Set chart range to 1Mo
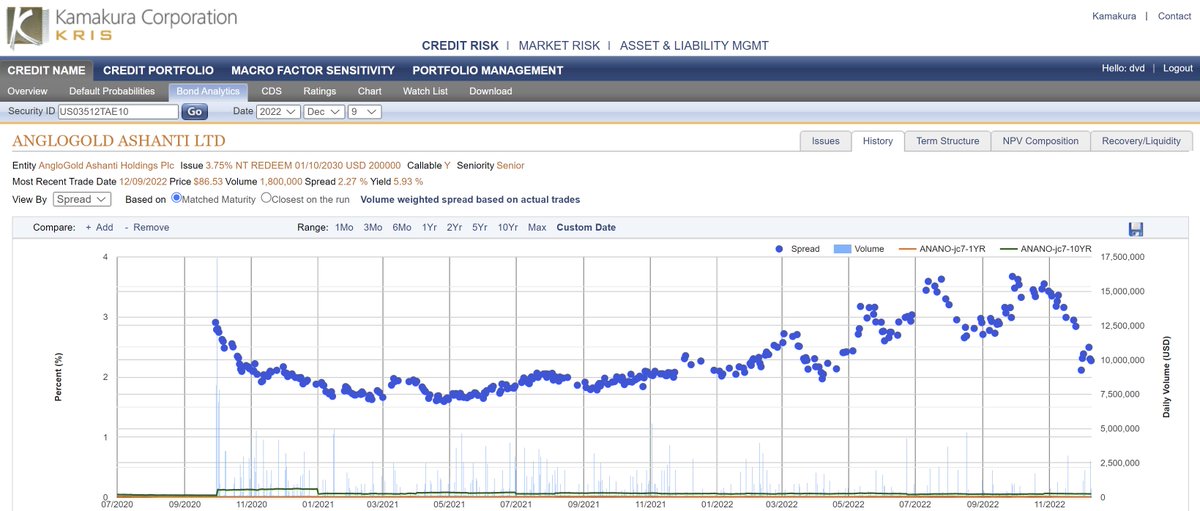The width and height of the screenshot is (1200, 511). tap(344, 227)
